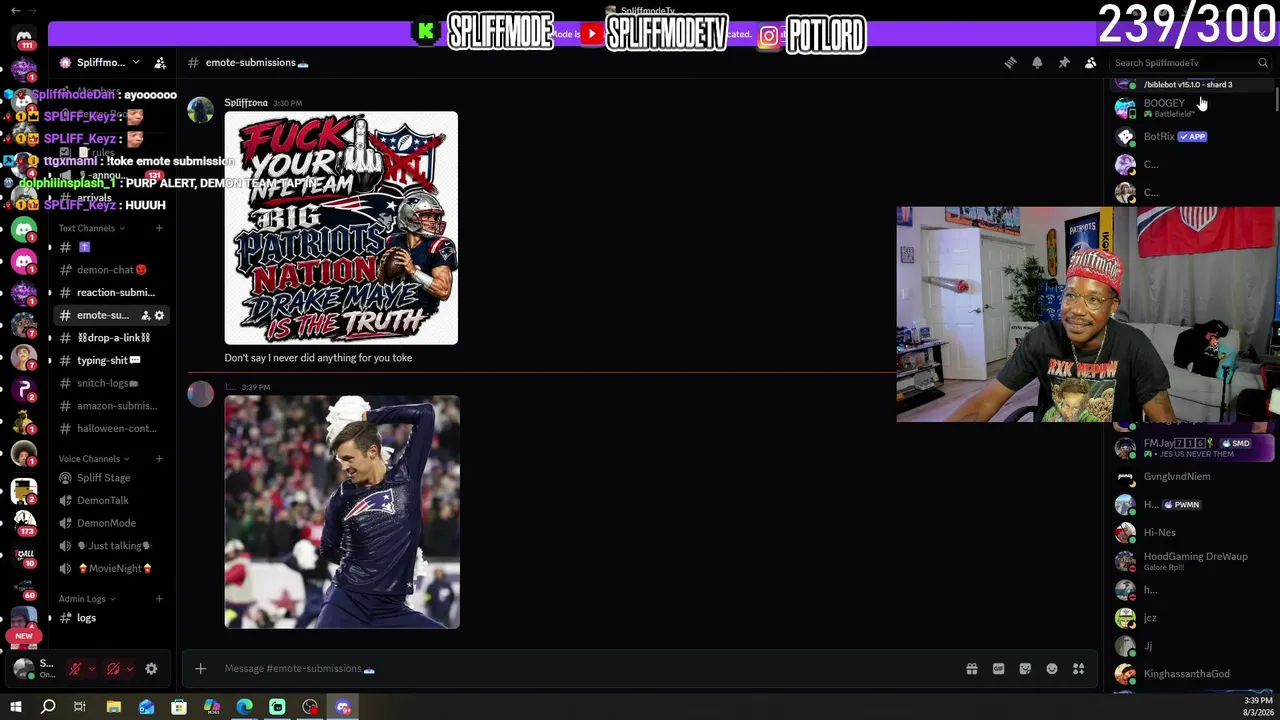The width and height of the screenshot is (1280, 720).
Task: Go to the typing-shit channel
Action: [x=110, y=361]
